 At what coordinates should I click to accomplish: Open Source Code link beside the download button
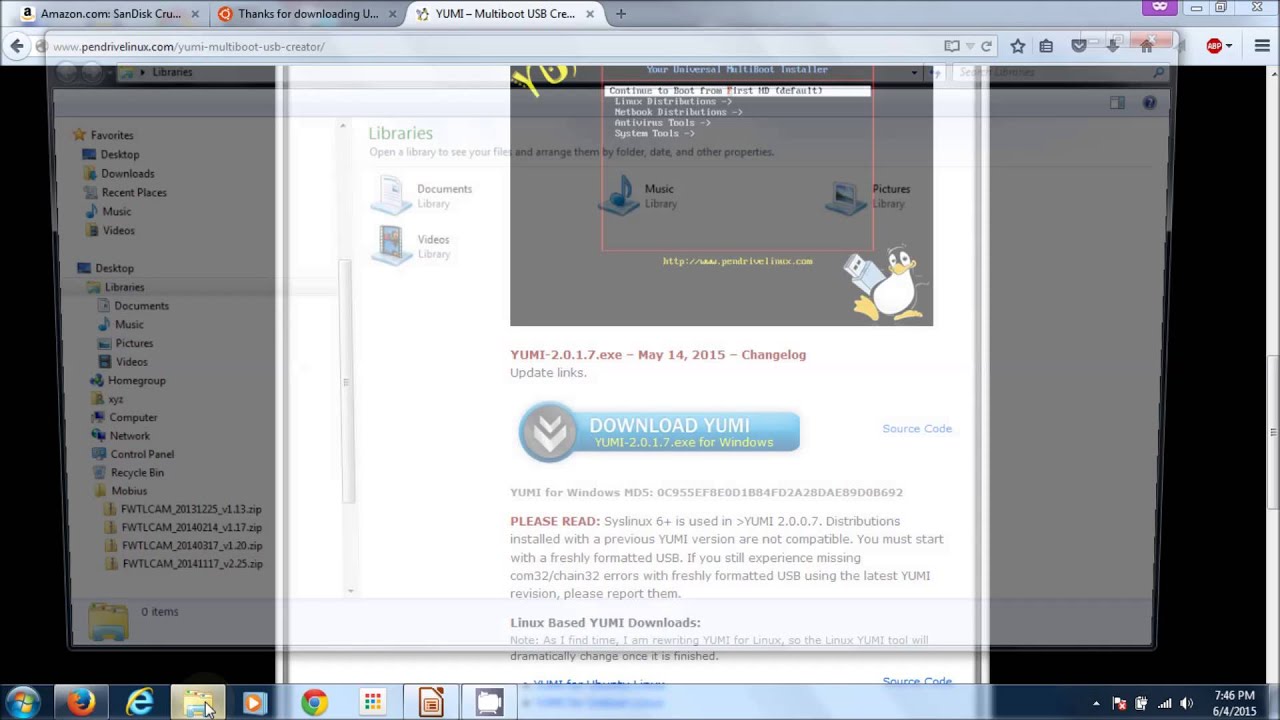(x=917, y=428)
